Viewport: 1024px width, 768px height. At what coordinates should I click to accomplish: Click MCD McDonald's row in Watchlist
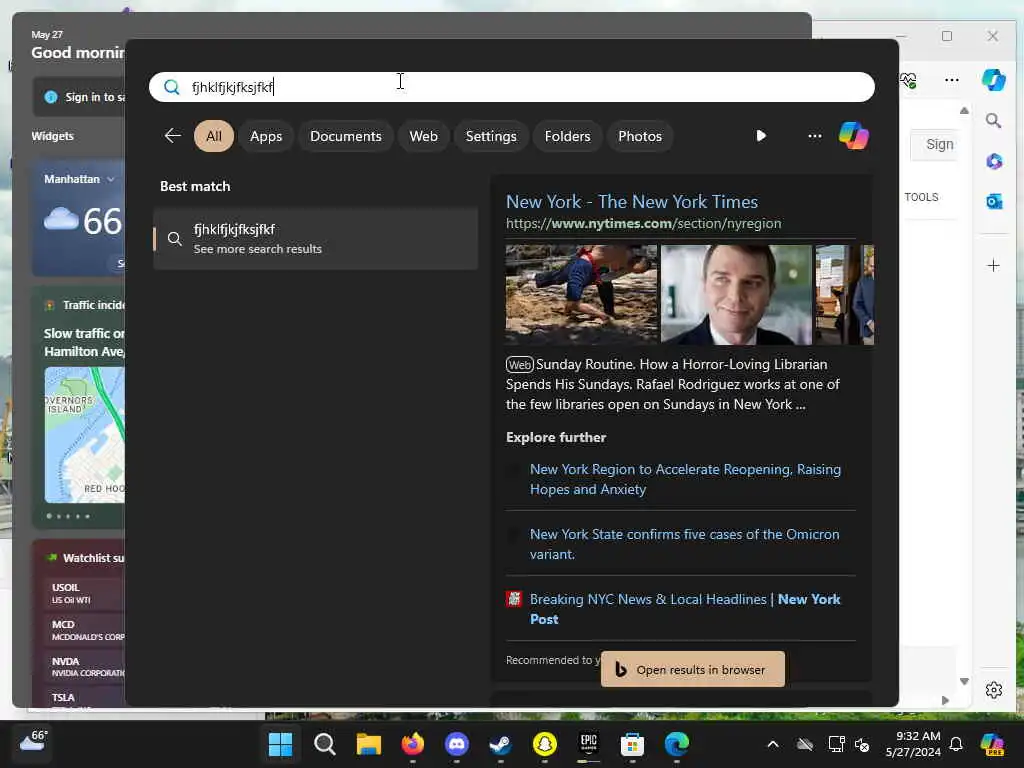pos(84,630)
